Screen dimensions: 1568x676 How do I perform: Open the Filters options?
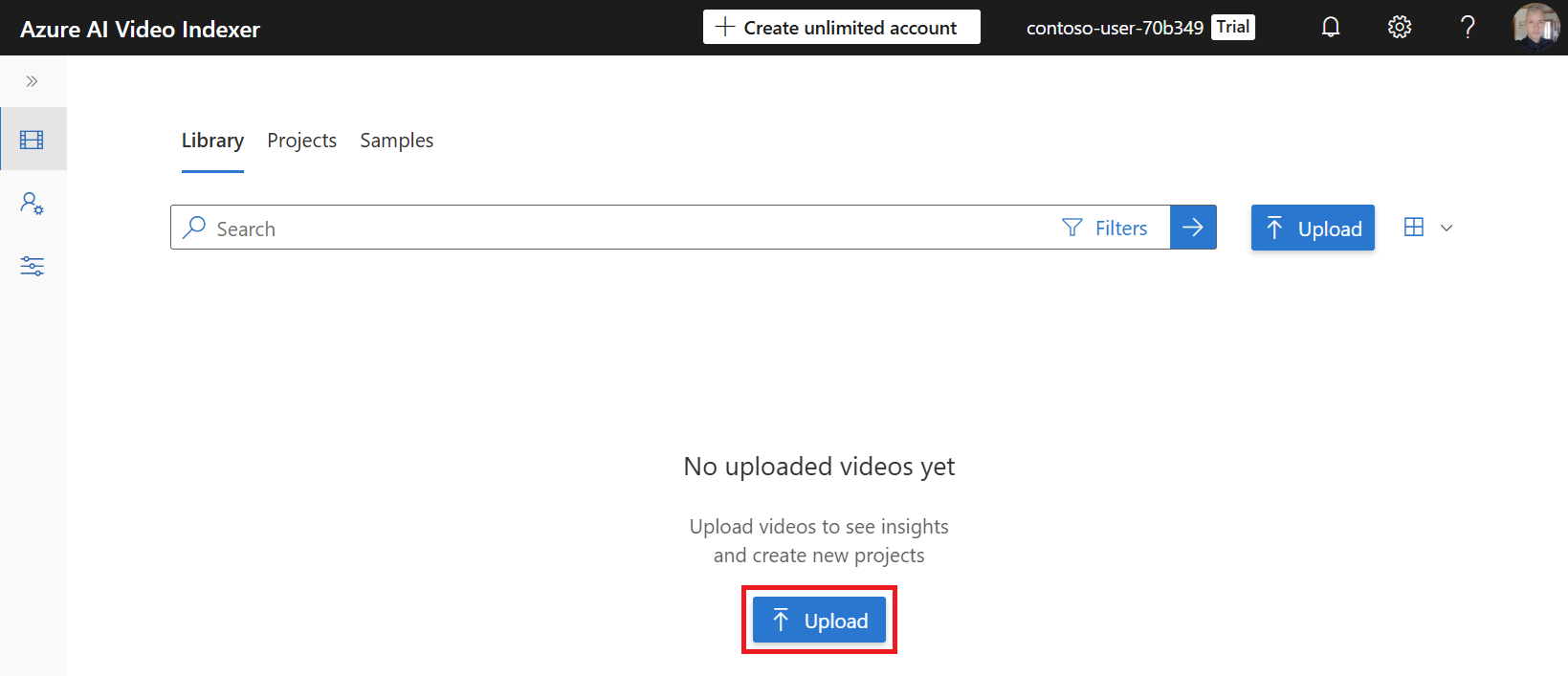click(x=1105, y=228)
